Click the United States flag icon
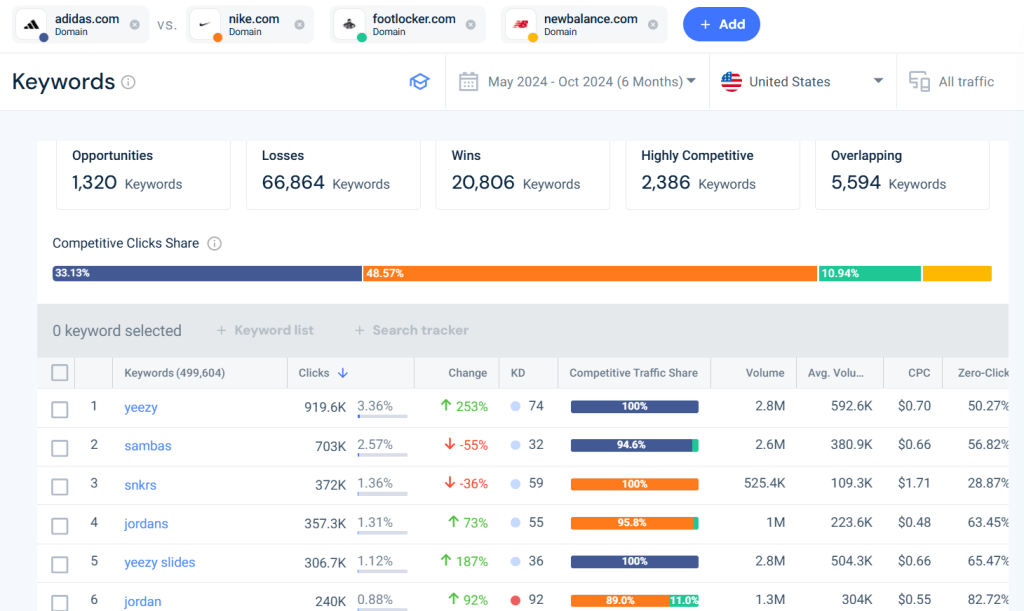1024x611 pixels. click(x=731, y=81)
